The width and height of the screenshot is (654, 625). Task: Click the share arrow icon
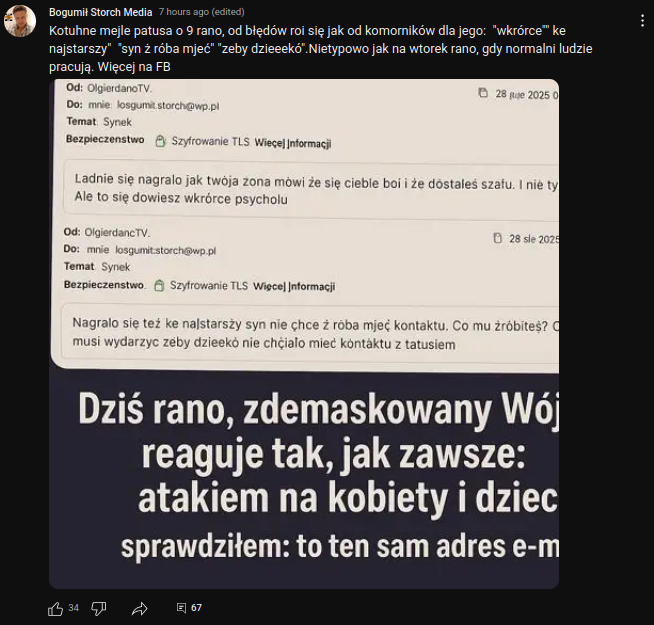[139, 609]
